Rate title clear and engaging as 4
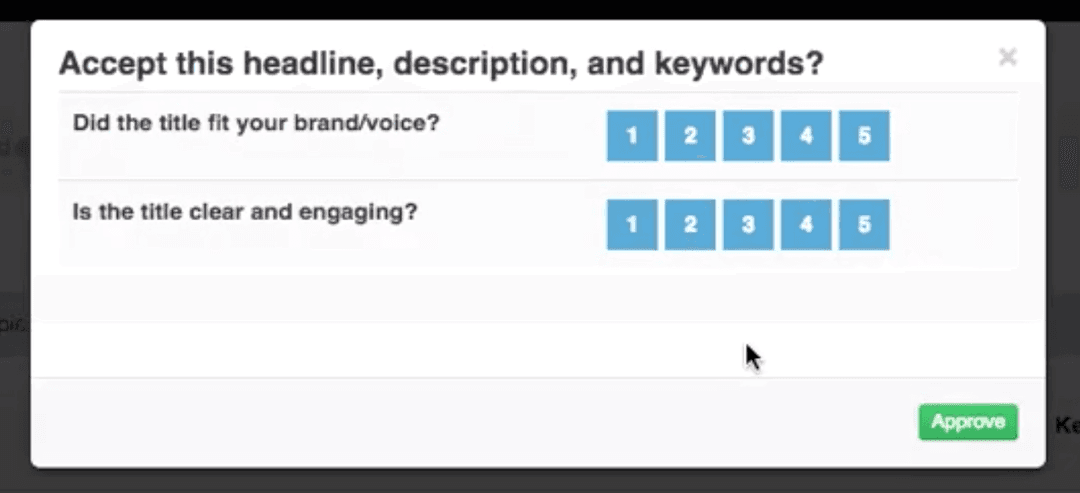The height and width of the screenshot is (493, 1080). [x=806, y=225]
